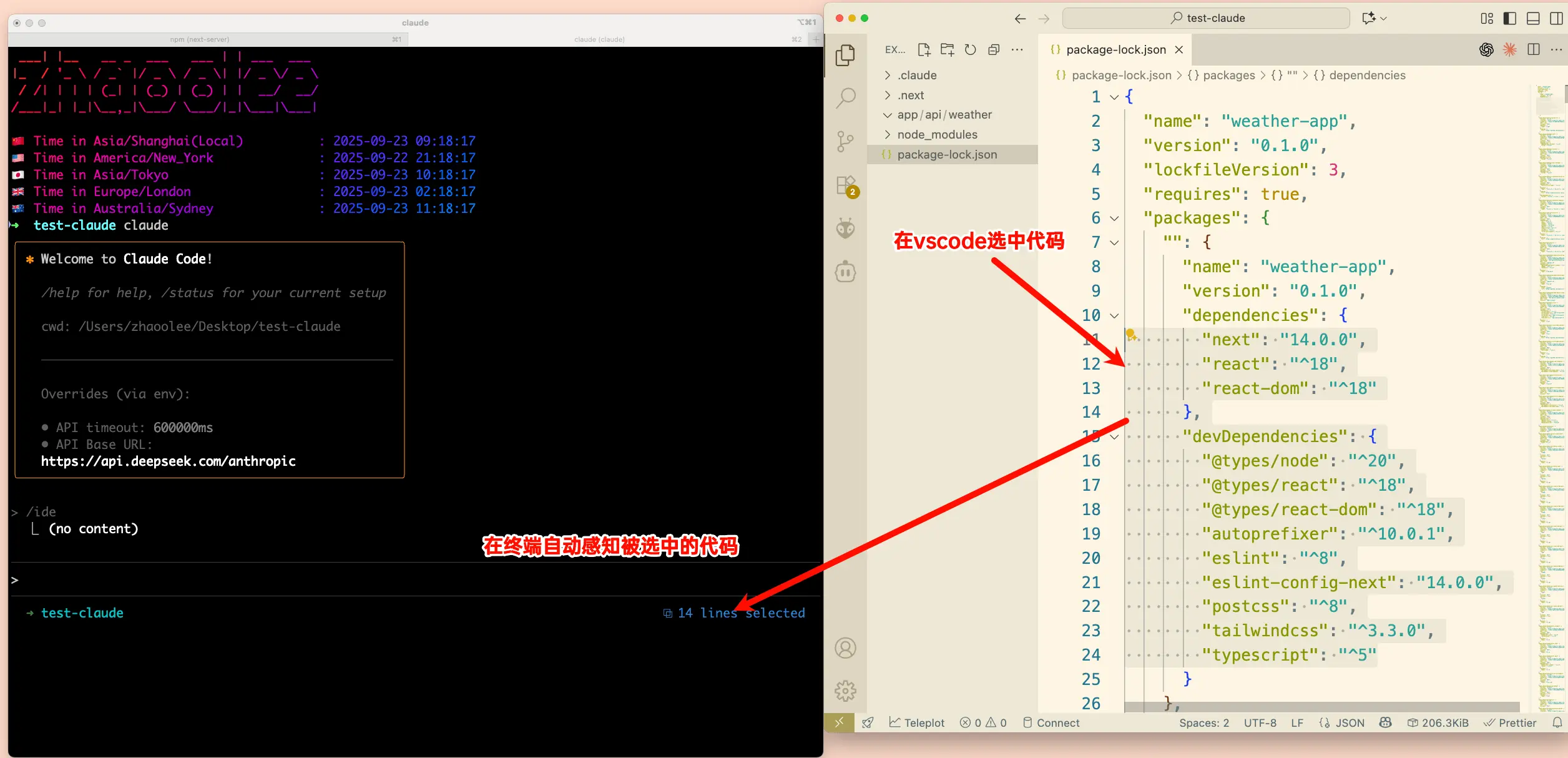Click the minimap on the editor's right

(1551, 375)
